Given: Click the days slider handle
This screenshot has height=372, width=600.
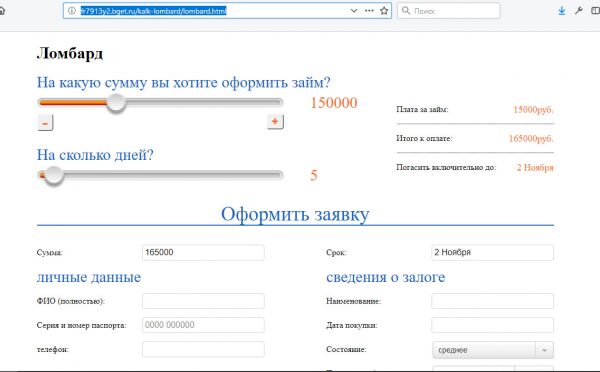Looking at the screenshot, I should [54, 175].
